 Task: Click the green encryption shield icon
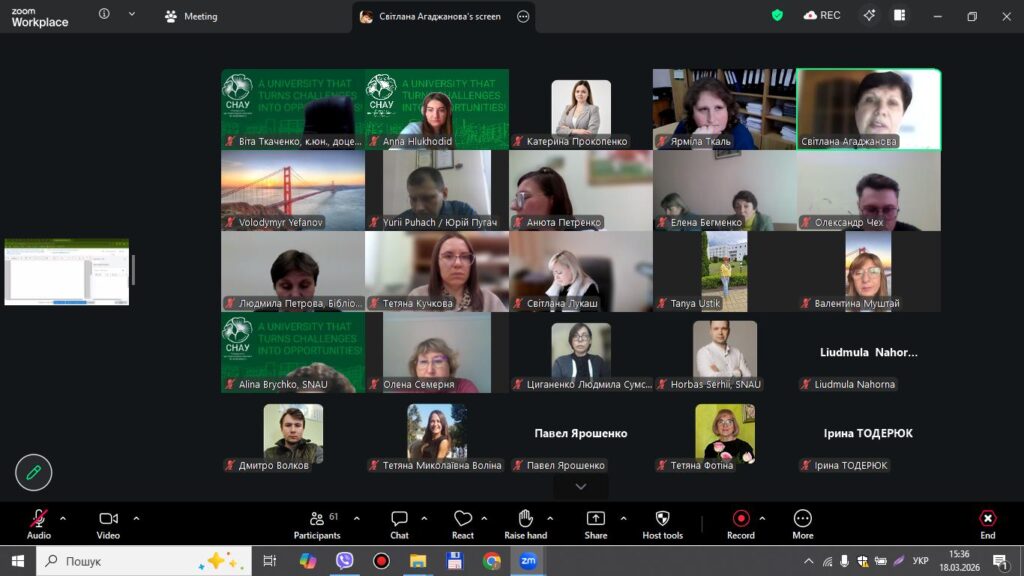(x=777, y=16)
